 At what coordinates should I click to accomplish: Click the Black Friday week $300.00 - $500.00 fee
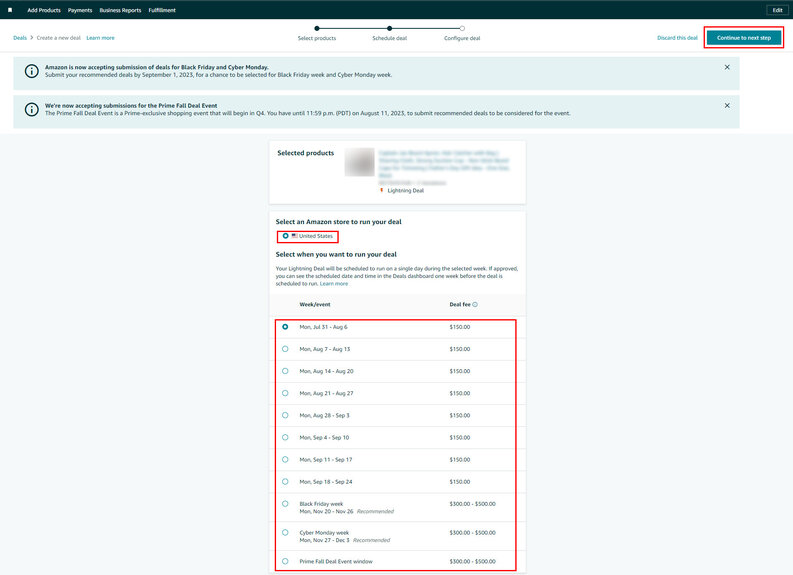[x=472, y=504]
